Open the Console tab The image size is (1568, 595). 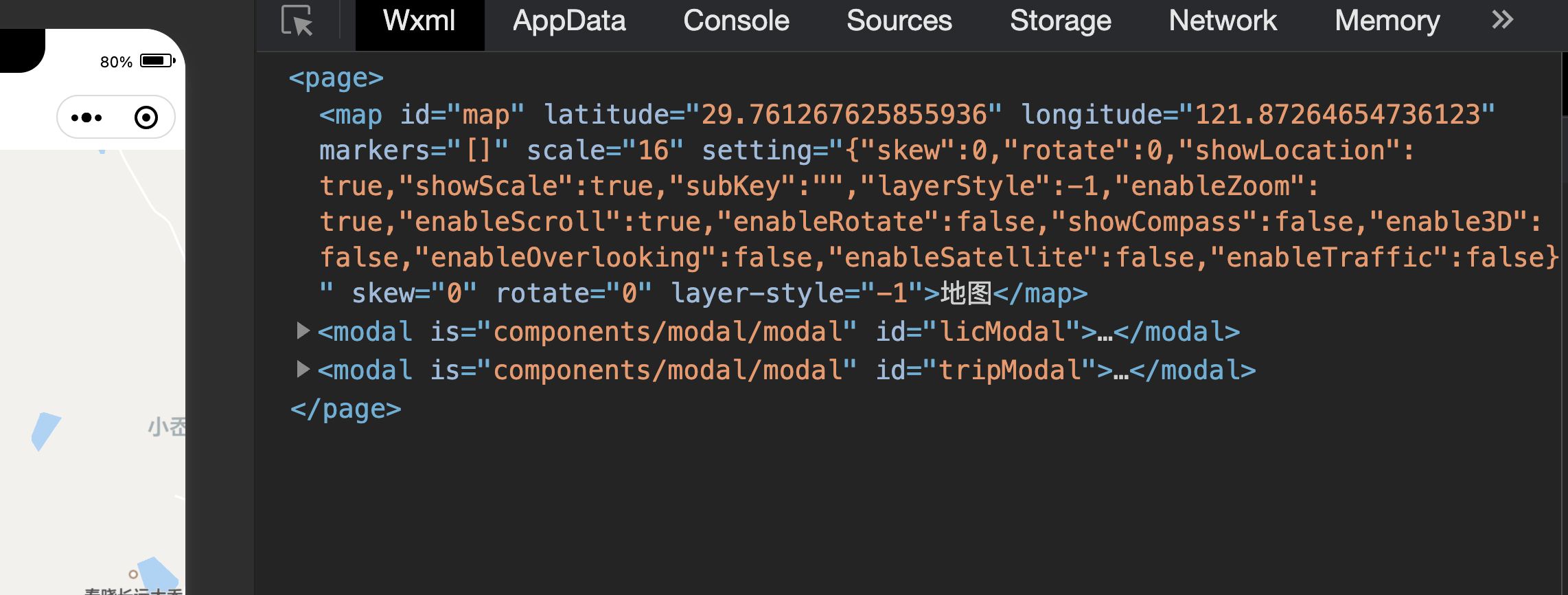(x=736, y=21)
